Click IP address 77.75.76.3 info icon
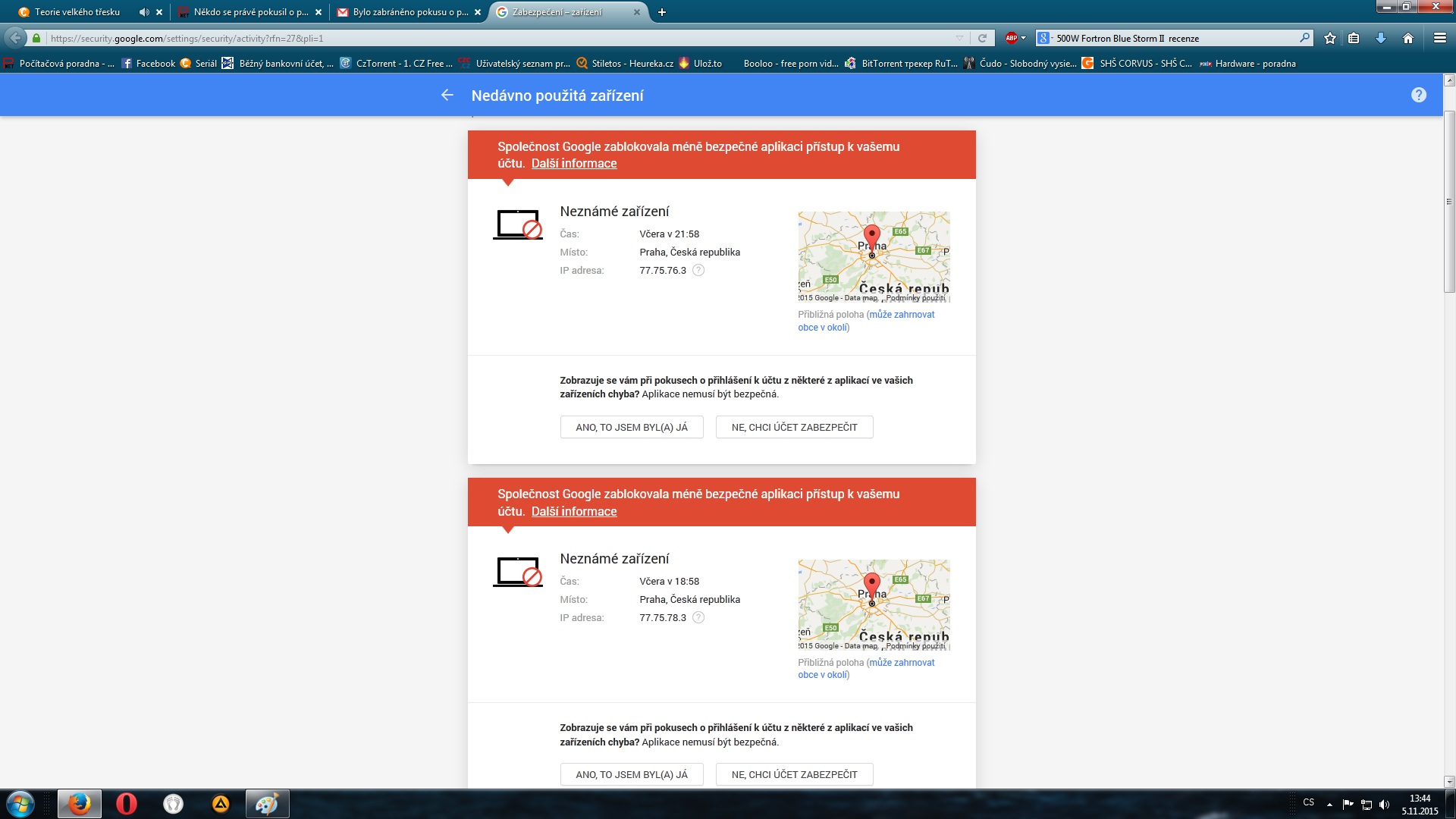This screenshot has width=1456, height=819. coord(698,270)
